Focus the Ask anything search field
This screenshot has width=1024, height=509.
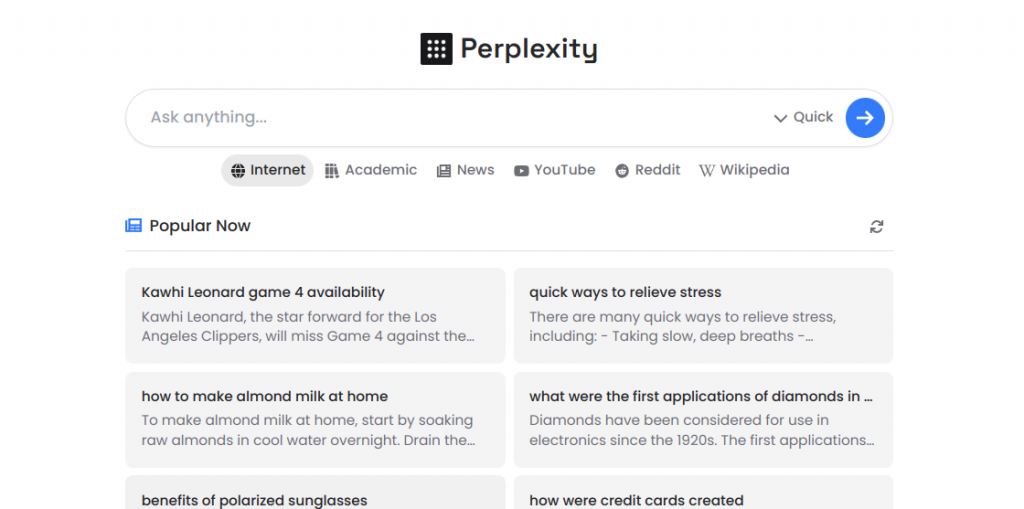457,118
